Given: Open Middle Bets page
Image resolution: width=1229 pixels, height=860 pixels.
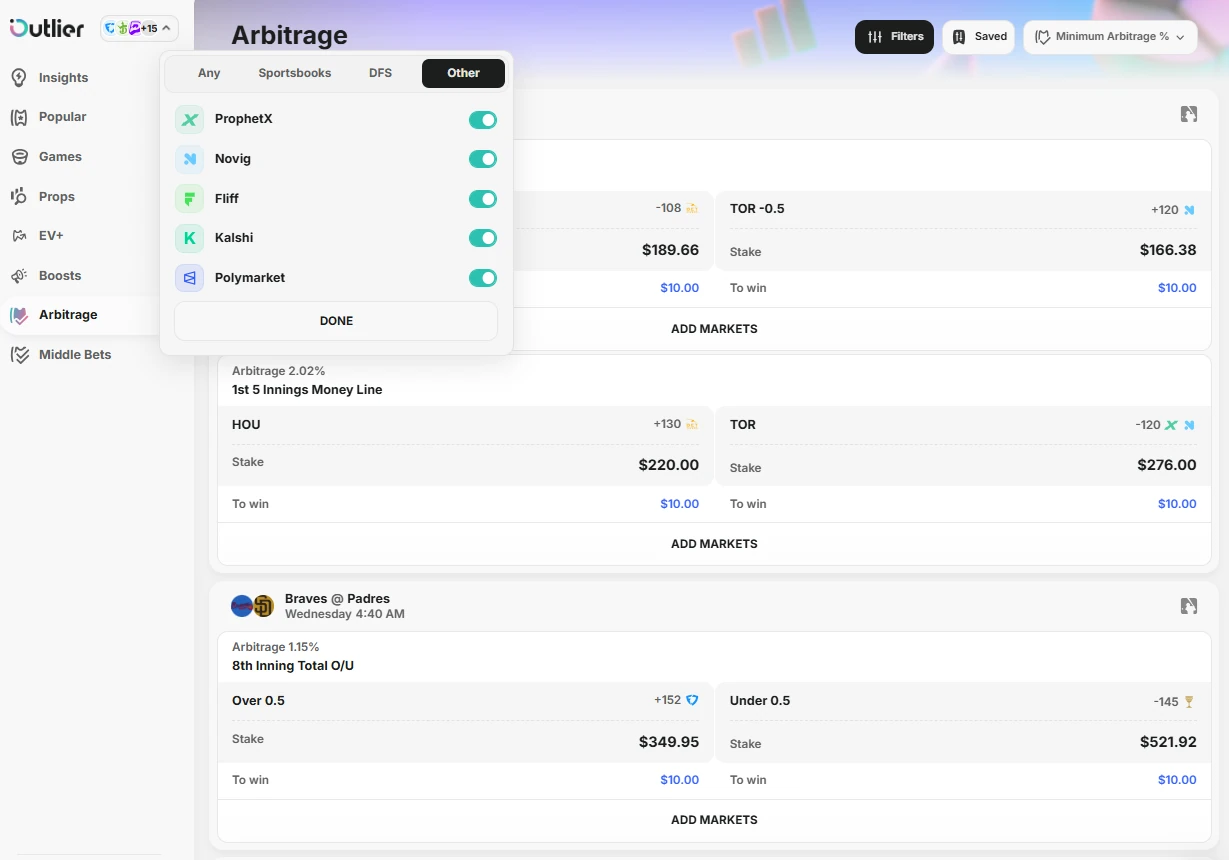Looking at the screenshot, I should click(75, 355).
